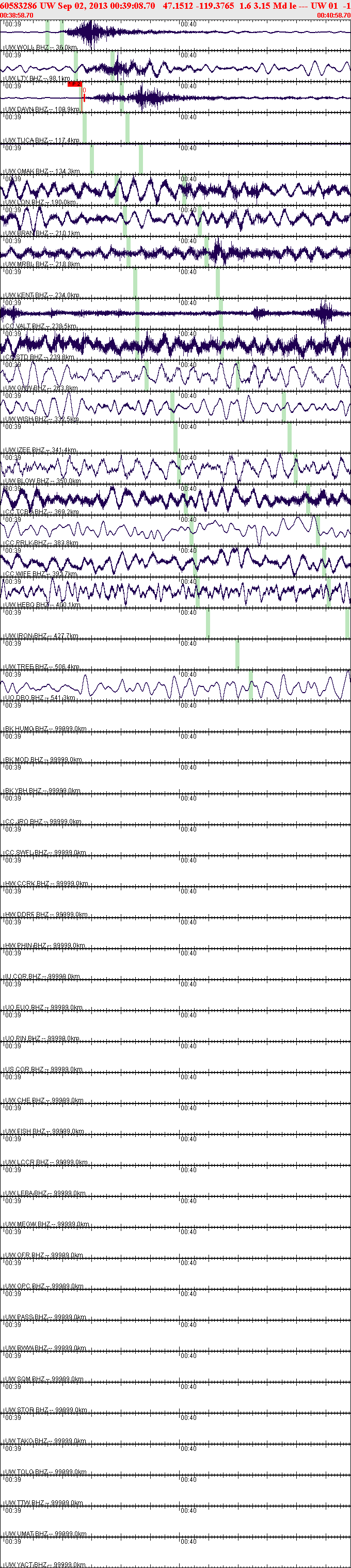351x1568 pixels.
Task: Select the 'UW WISH BHZ -- 332.5km' label
Action: coord(42,420)
